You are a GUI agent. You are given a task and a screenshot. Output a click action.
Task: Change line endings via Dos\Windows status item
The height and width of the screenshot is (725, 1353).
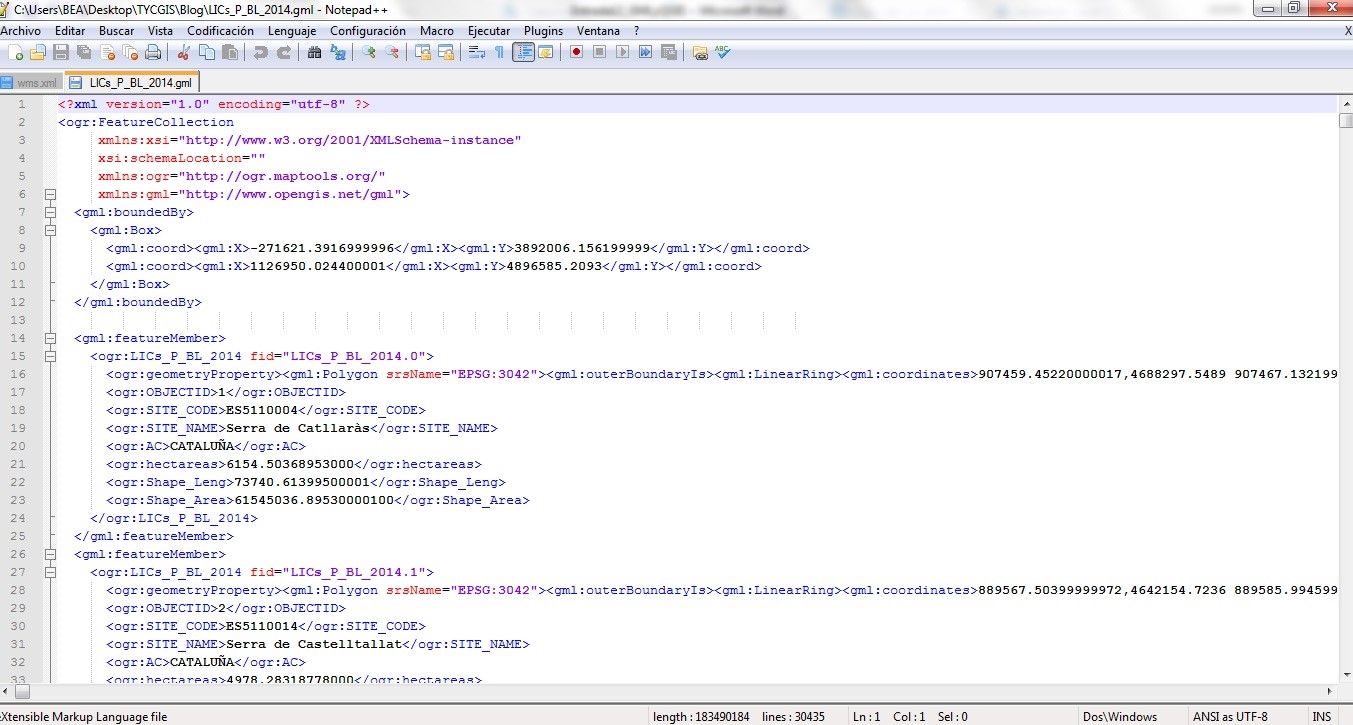tap(1120, 716)
